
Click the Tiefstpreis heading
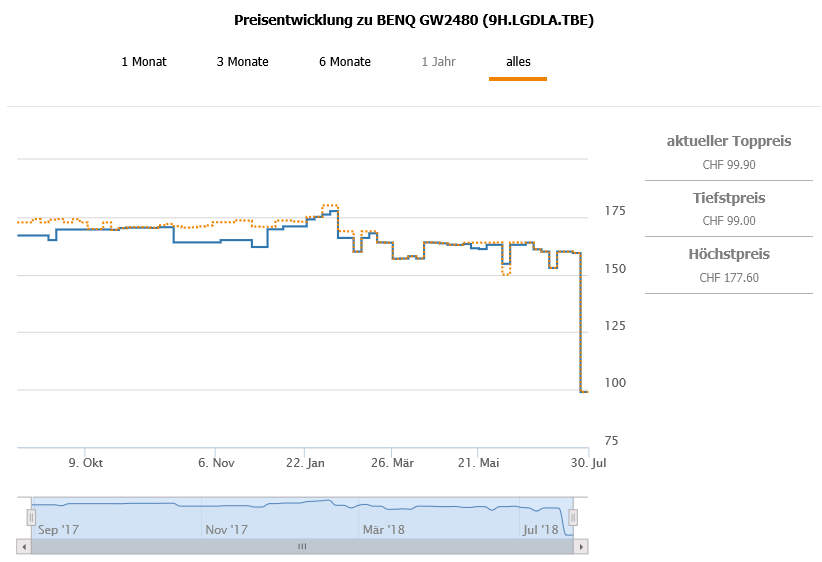pyautogui.click(x=729, y=198)
